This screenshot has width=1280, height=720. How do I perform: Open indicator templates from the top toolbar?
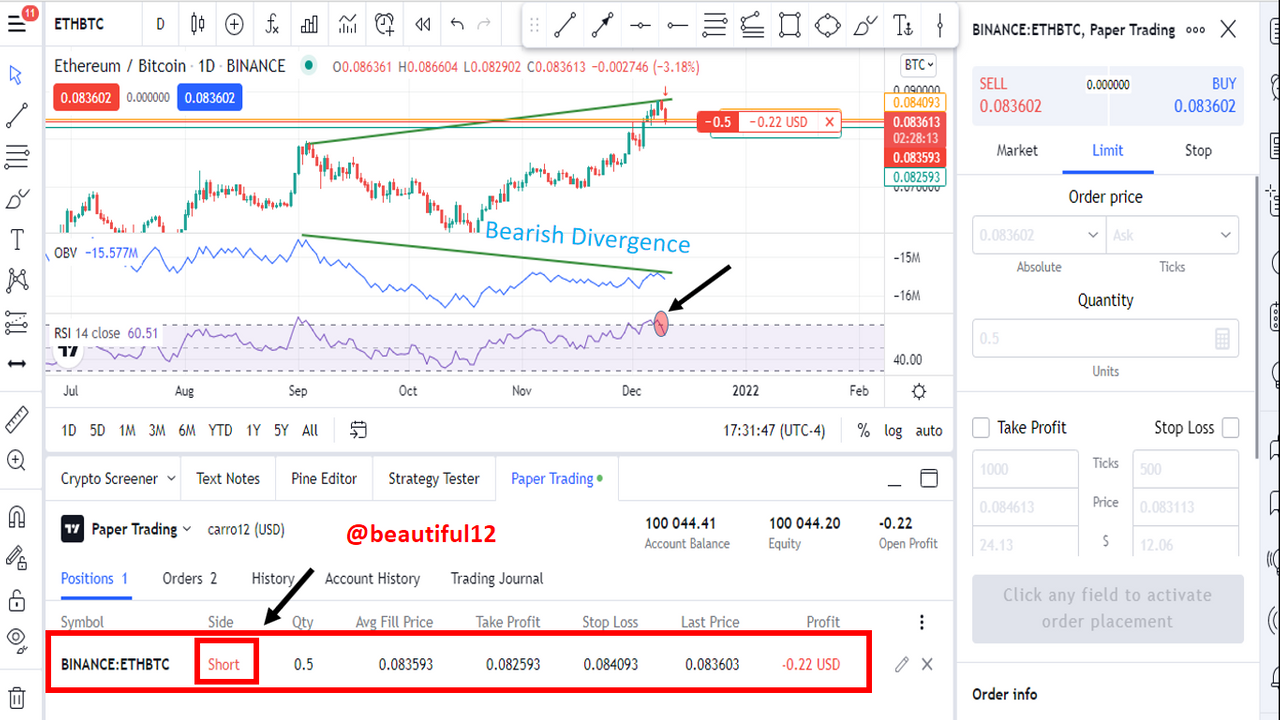pos(348,24)
